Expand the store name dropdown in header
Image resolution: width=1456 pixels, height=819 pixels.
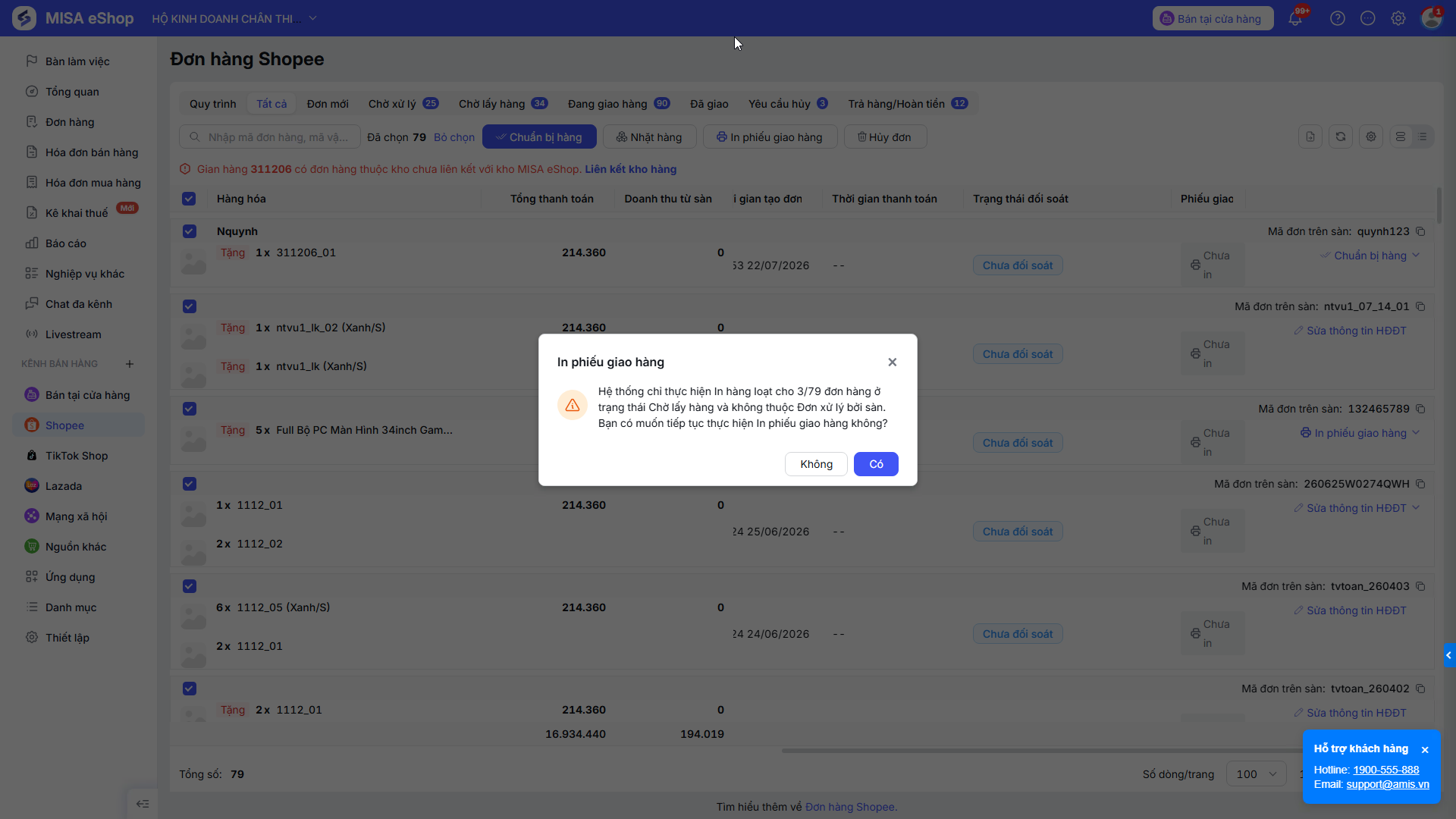coord(312,18)
